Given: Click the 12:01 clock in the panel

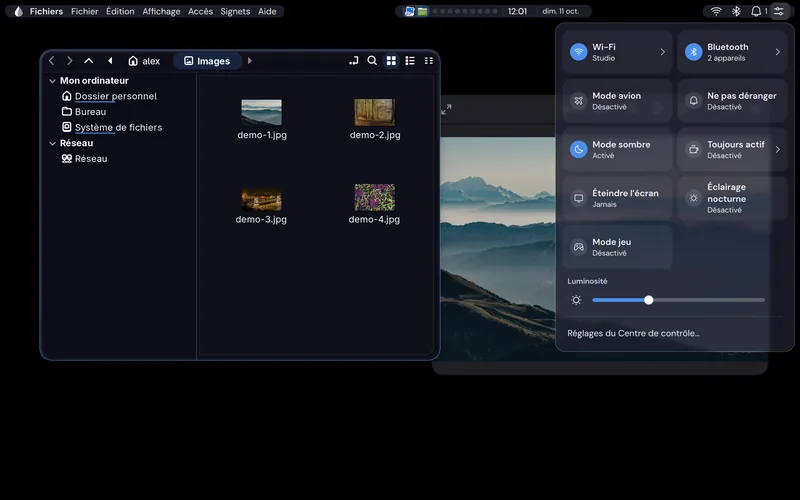Looking at the screenshot, I should point(517,11).
